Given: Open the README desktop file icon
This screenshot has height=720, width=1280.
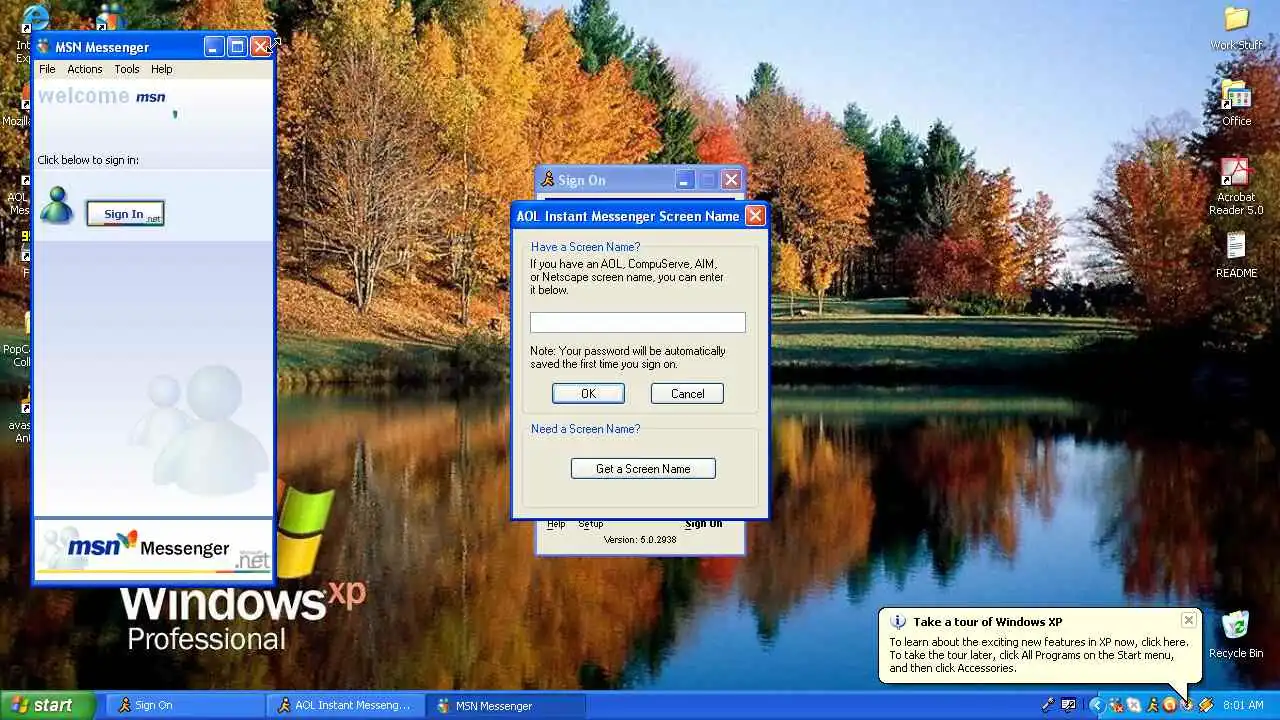Looking at the screenshot, I should coord(1237,255).
